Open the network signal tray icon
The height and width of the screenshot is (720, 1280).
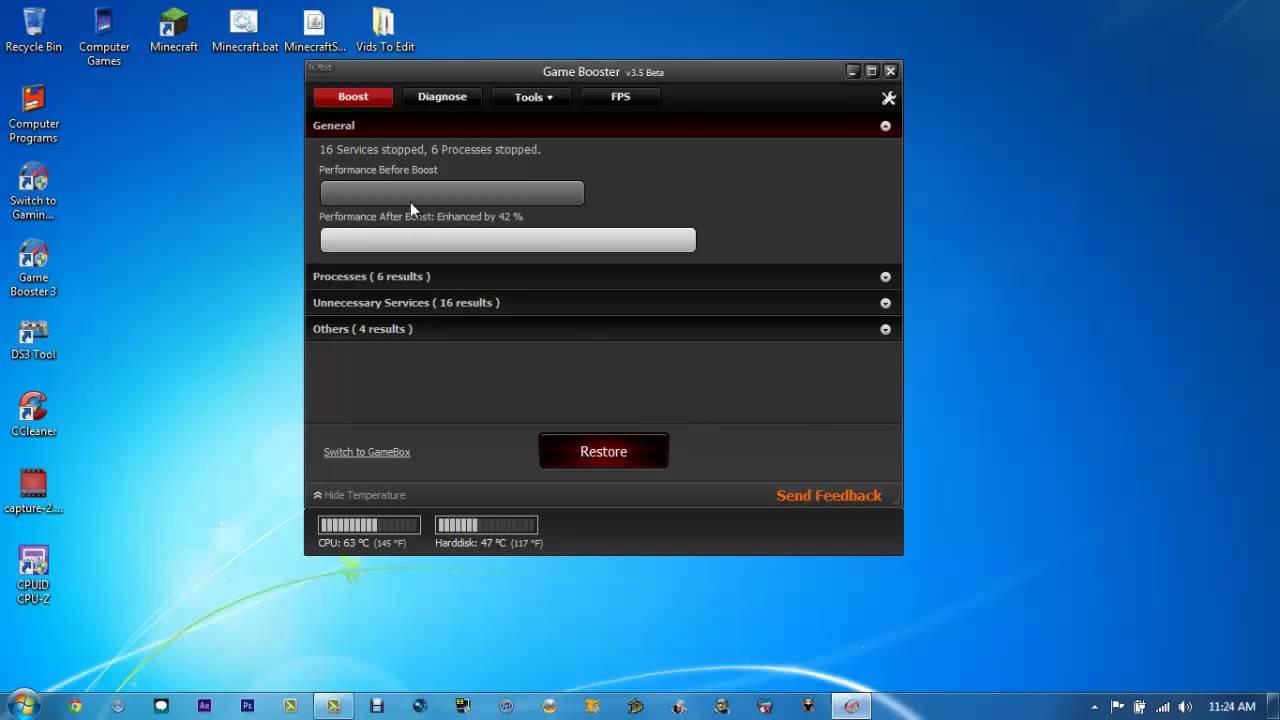point(1162,706)
